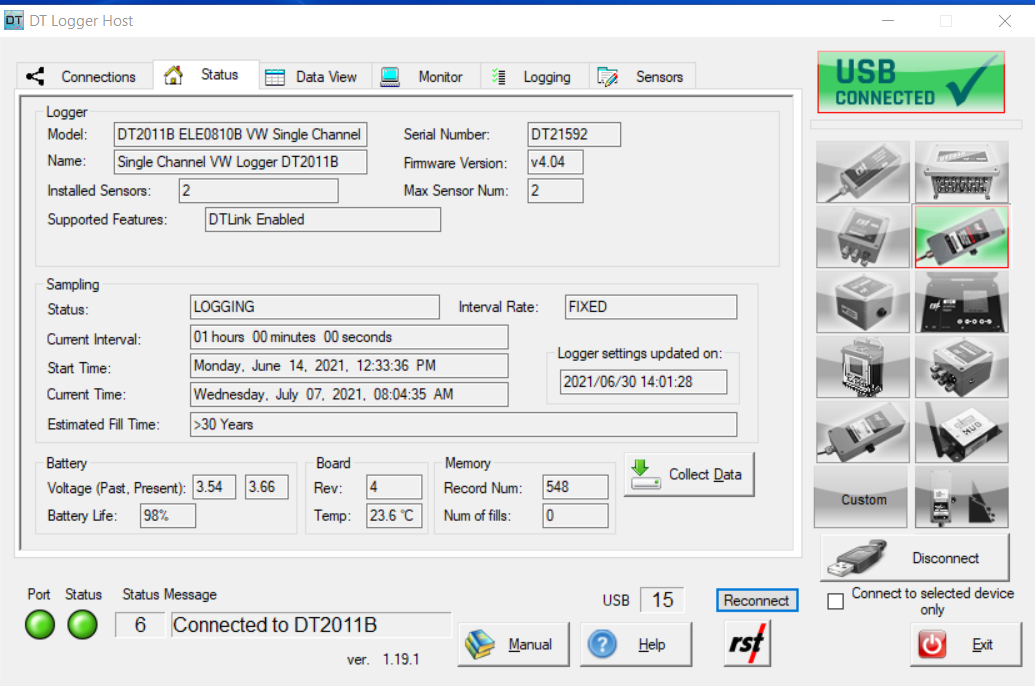Click the rst logo button
1035x686 pixels.
tap(747, 643)
